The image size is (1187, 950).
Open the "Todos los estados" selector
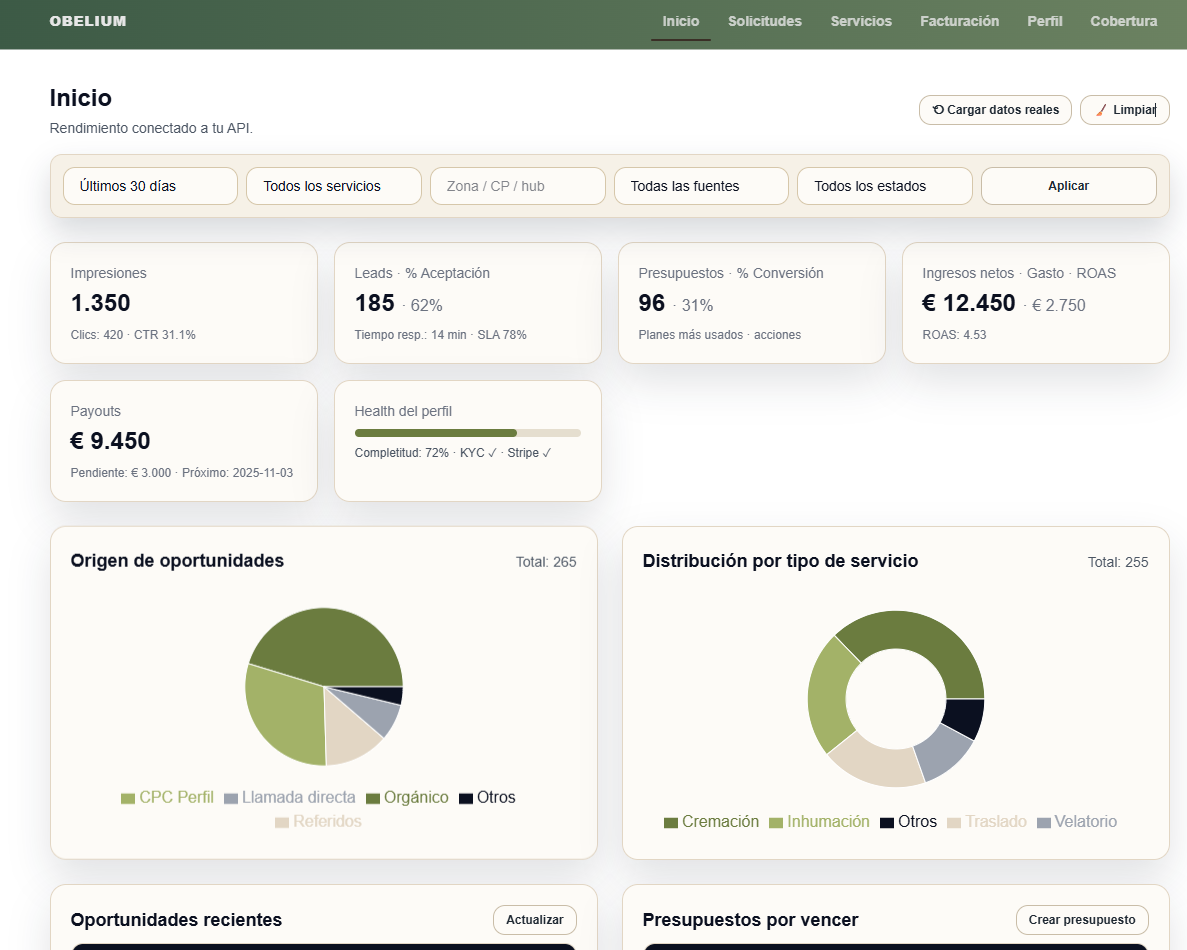(884, 185)
